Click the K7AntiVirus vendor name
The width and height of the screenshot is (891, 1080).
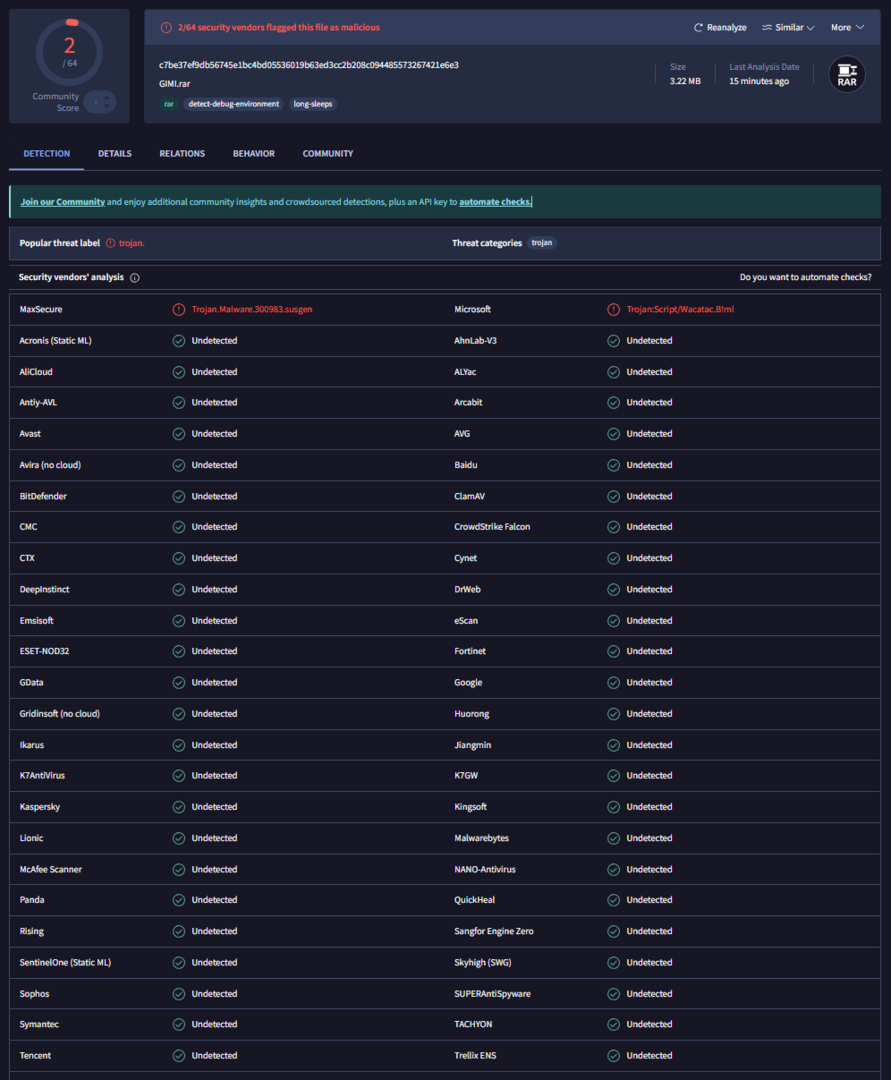coord(42,776)
